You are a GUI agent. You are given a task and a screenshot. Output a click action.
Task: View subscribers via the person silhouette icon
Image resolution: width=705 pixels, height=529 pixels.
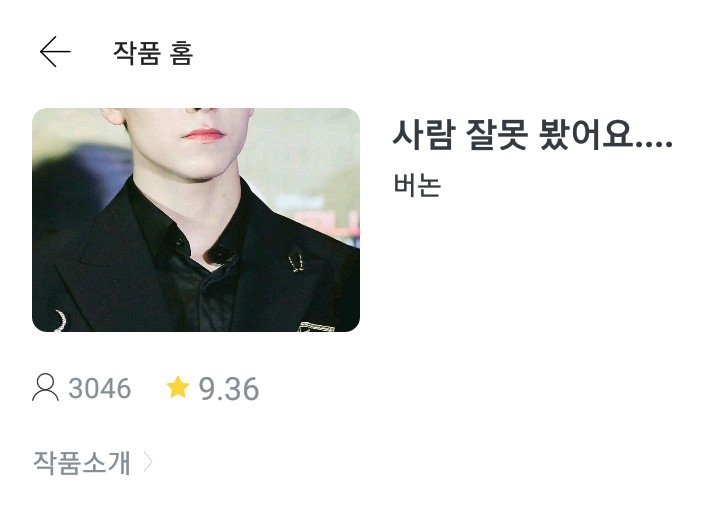pos(45,387)
